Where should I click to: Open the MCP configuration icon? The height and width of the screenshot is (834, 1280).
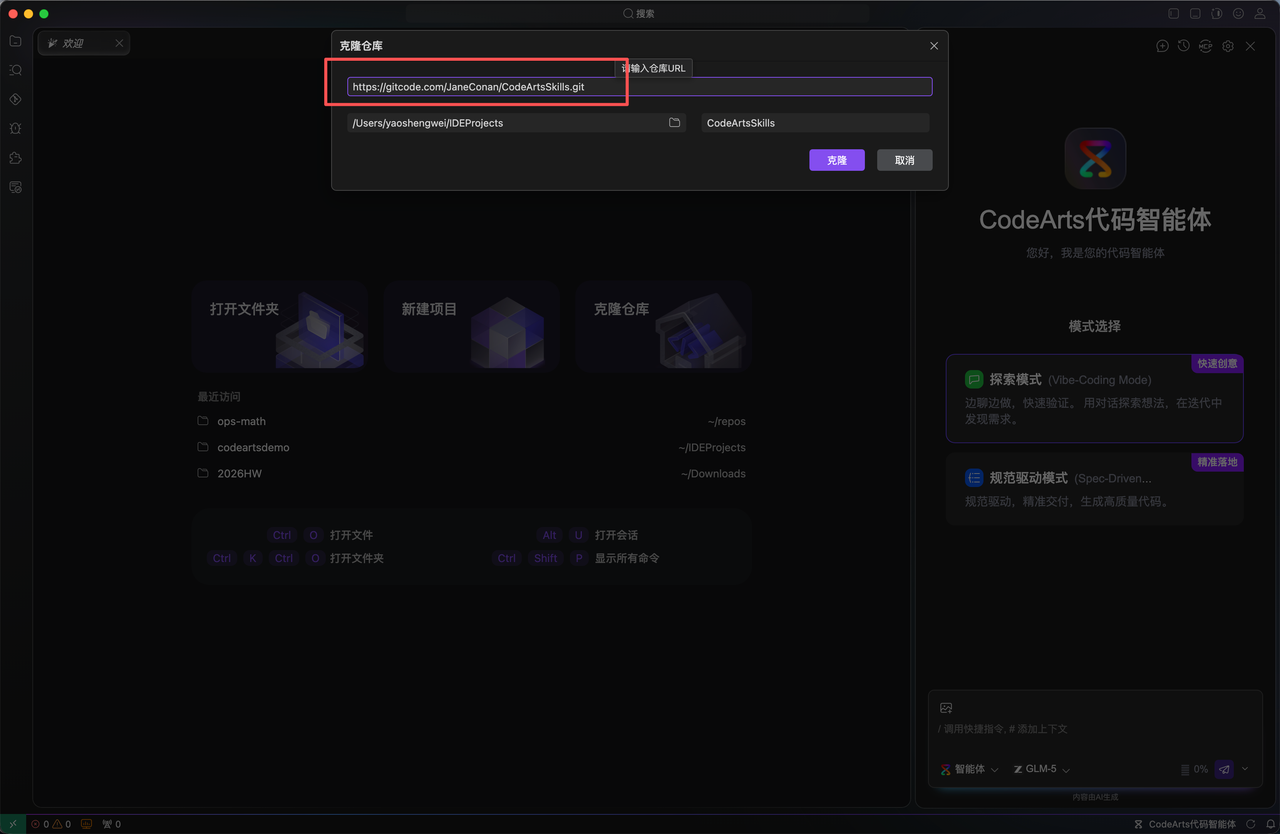[1205, 46]
